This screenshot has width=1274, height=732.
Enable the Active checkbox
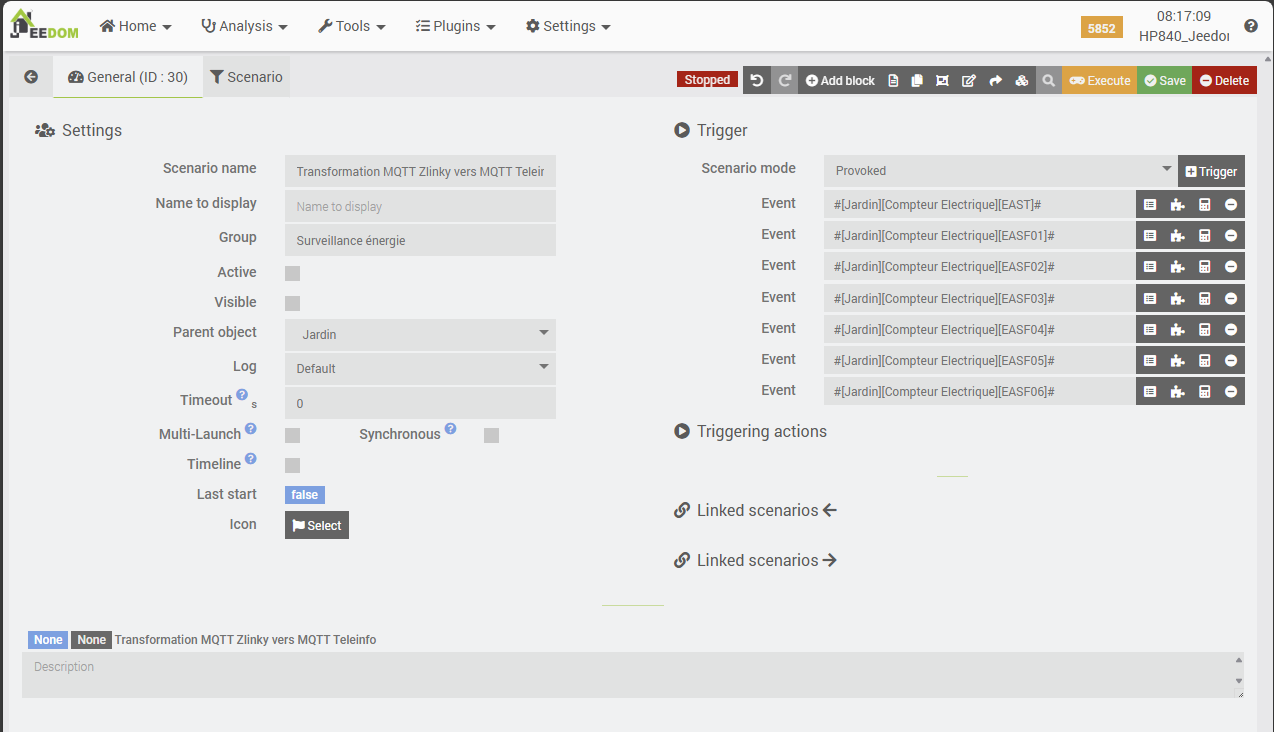pos(292,273)
